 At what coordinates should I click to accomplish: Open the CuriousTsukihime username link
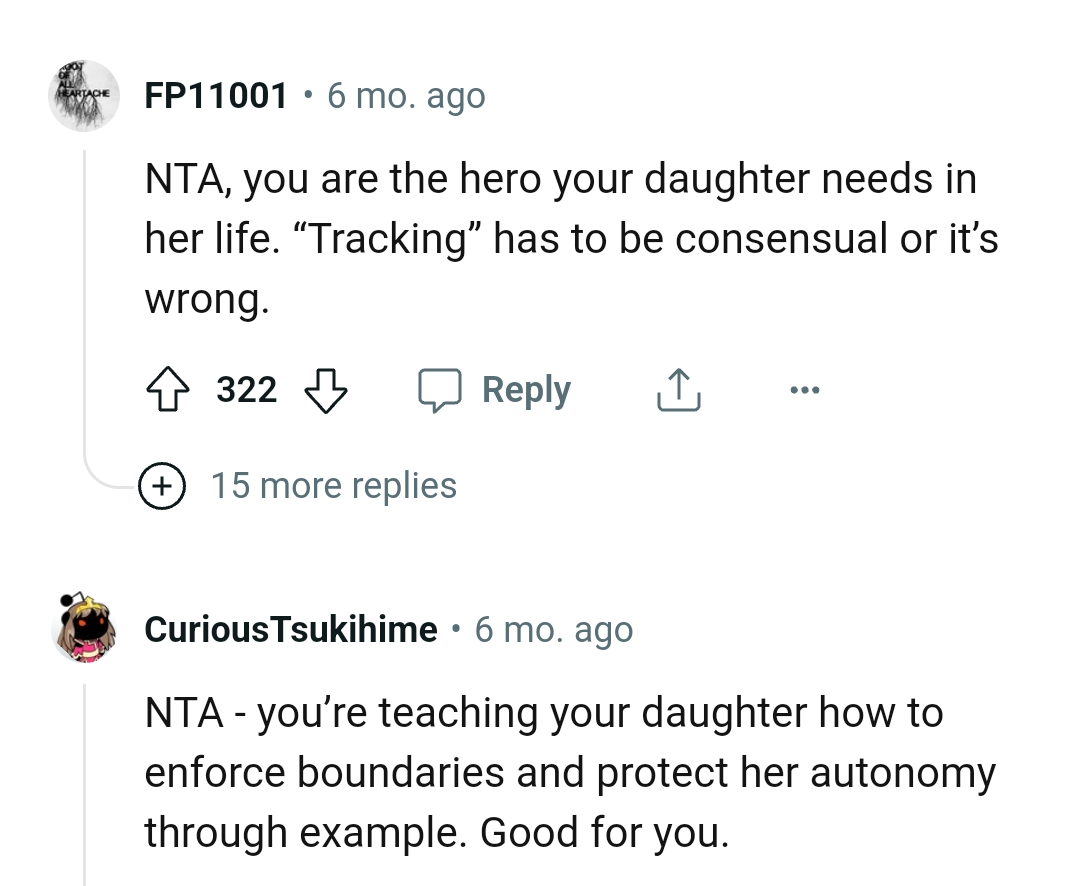291,630
